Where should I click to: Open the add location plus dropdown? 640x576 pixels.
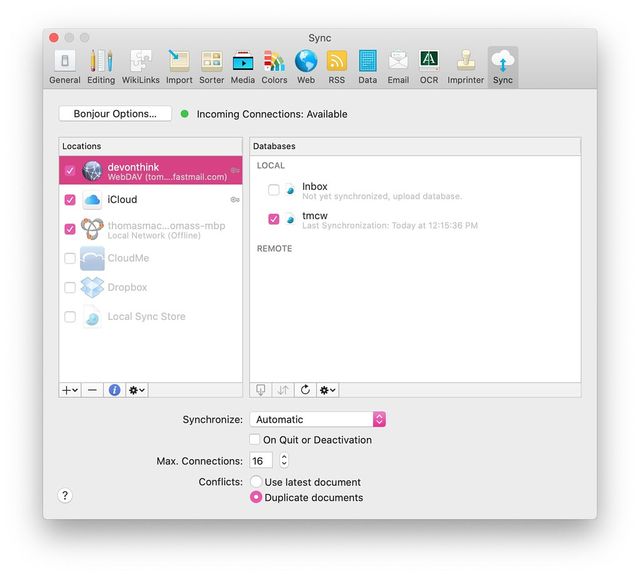pyautogui.click(x=70, y=390)
